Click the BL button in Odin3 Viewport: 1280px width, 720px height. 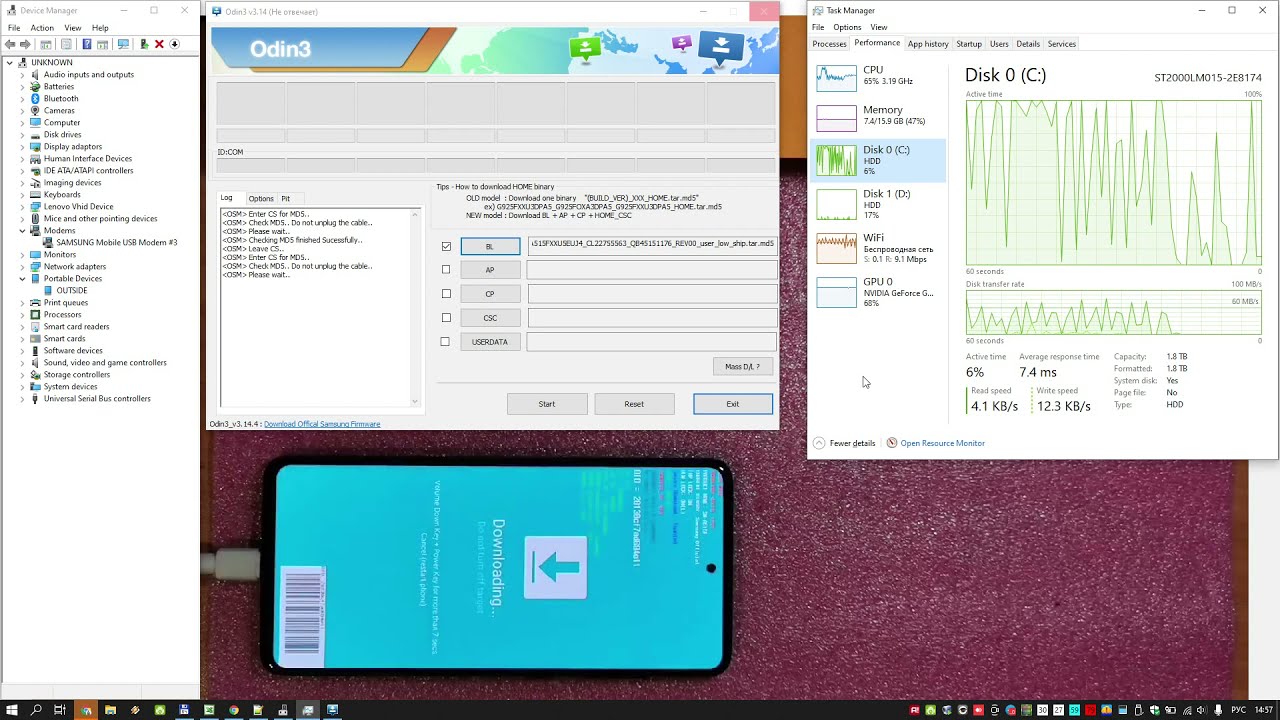tap(490, 246)
